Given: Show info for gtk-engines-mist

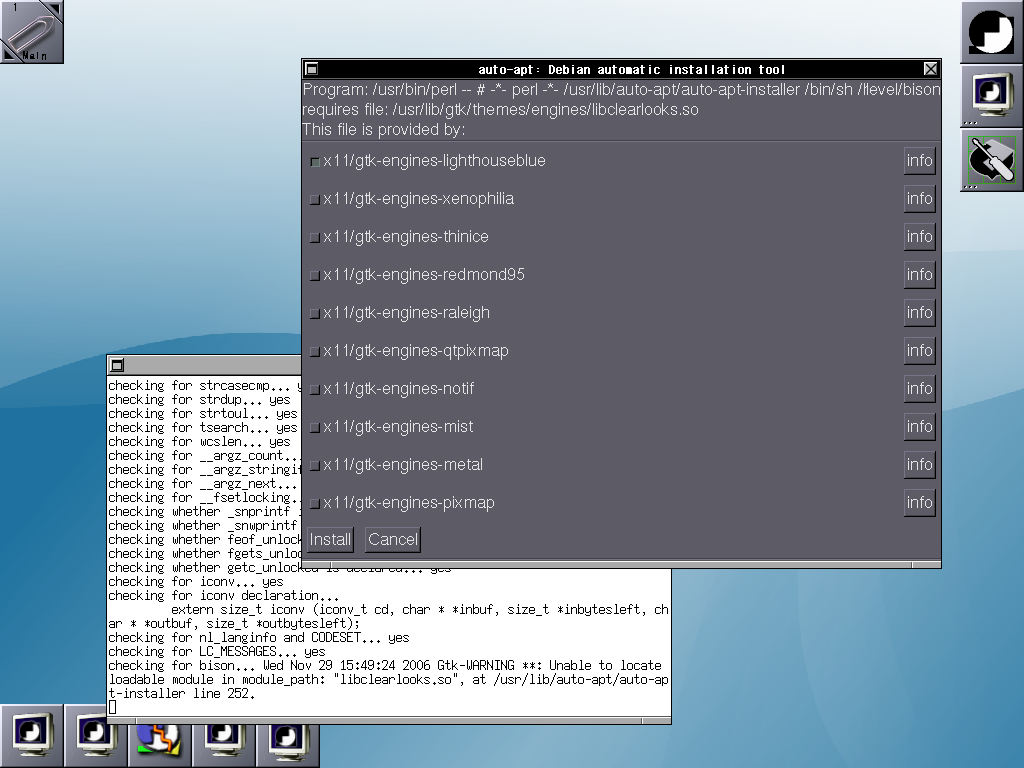Looking at the screenshot, I should 920,426.
